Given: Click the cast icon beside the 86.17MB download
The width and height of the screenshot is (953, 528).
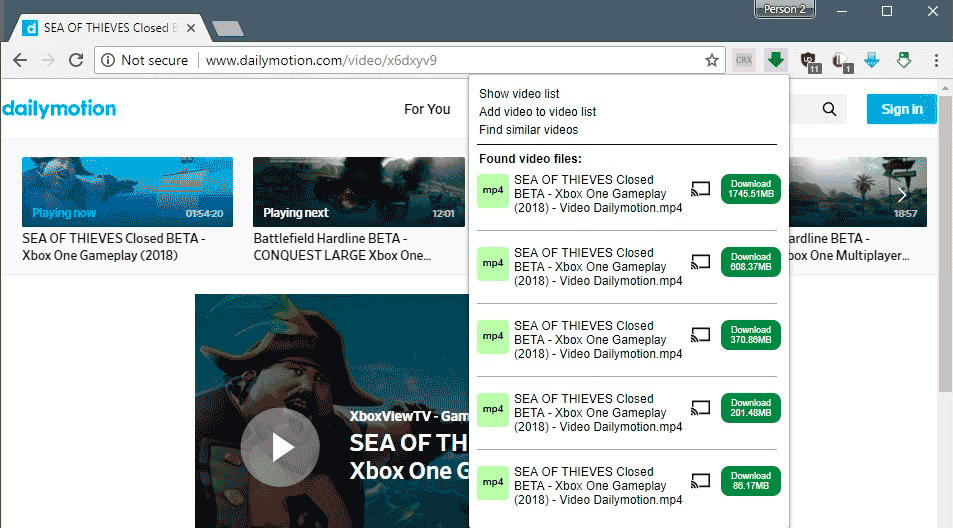Looking at the screenshot, I should [x=701, y=481].
